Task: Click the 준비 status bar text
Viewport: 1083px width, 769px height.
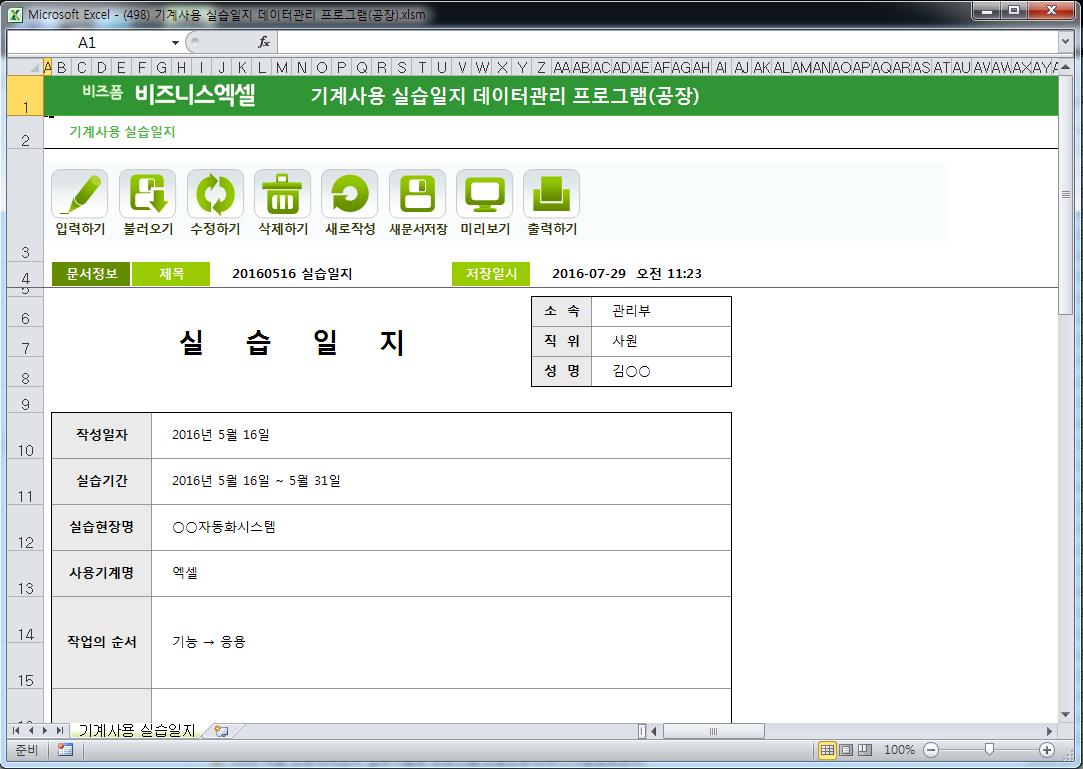Action: coord(26,750)
